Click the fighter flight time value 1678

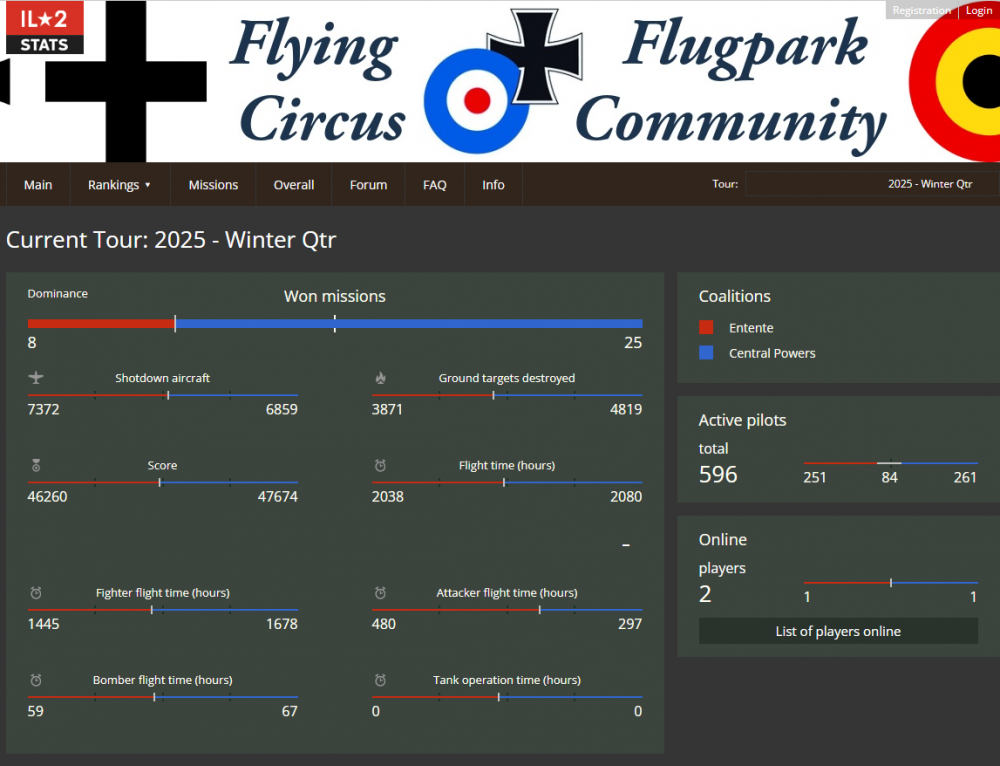coord(282,624)
